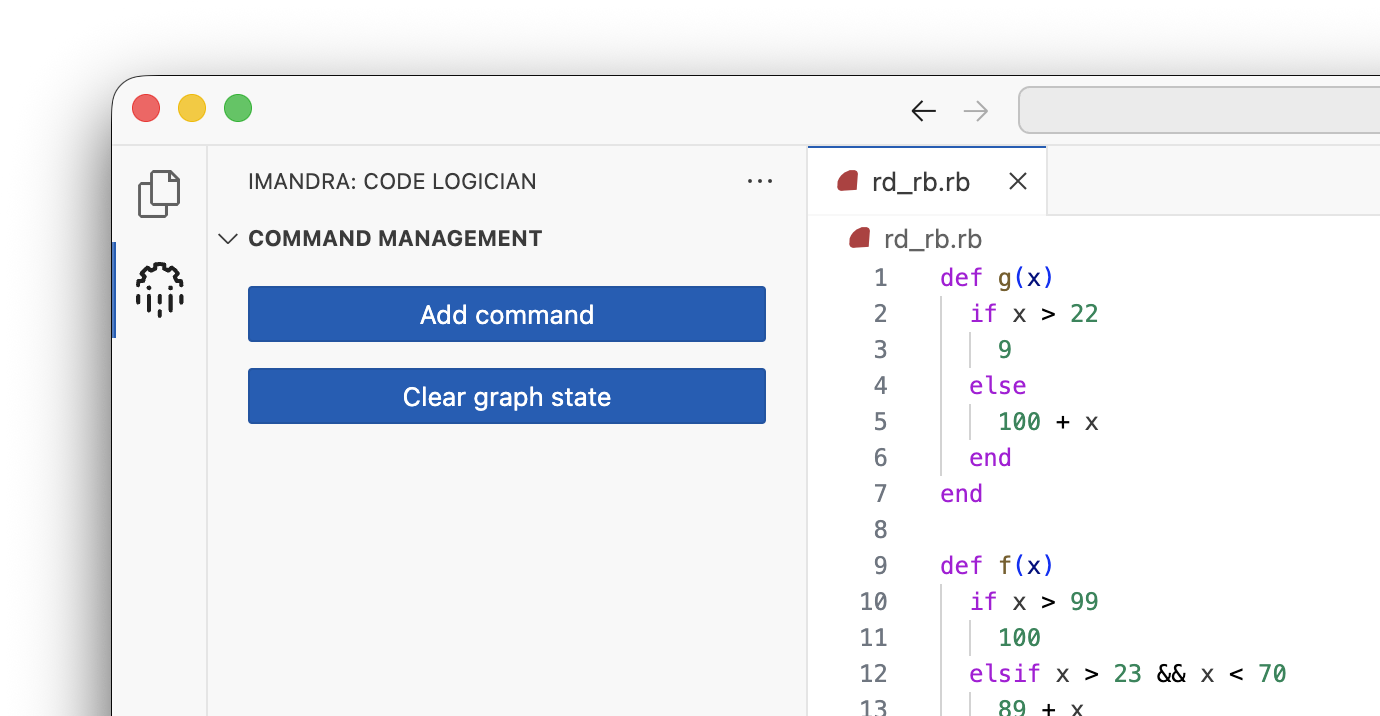The image size is (1380, 716).
Task: Select COMMAND MANAGEMENT header text
Action: (x=396, y=238)
